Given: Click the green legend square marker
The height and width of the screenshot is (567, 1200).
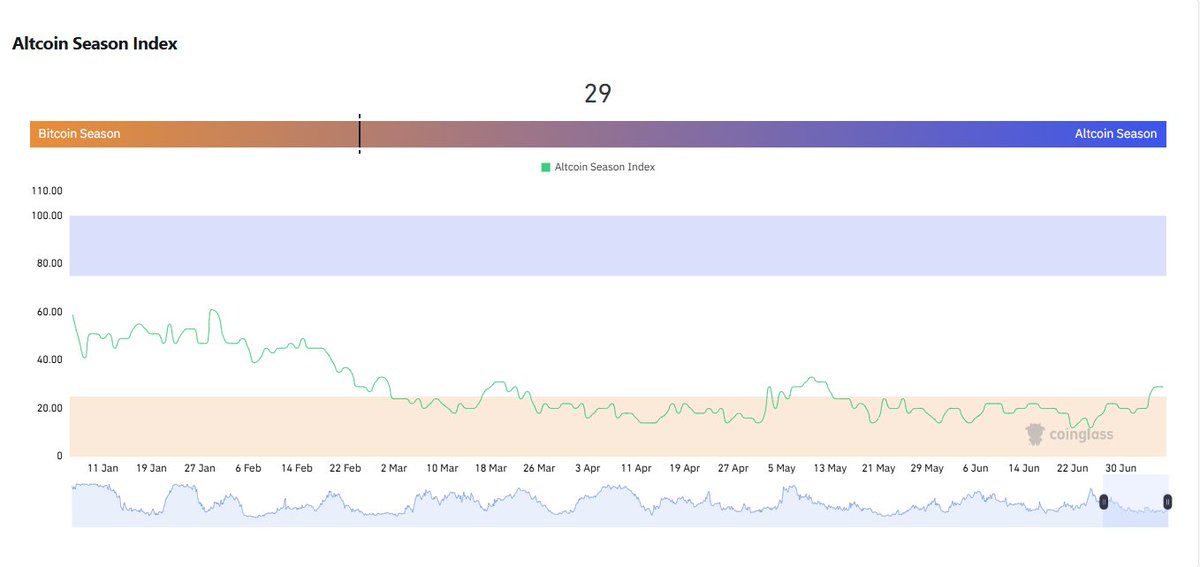Looking at the screenshot, I should tap(545, 167).
